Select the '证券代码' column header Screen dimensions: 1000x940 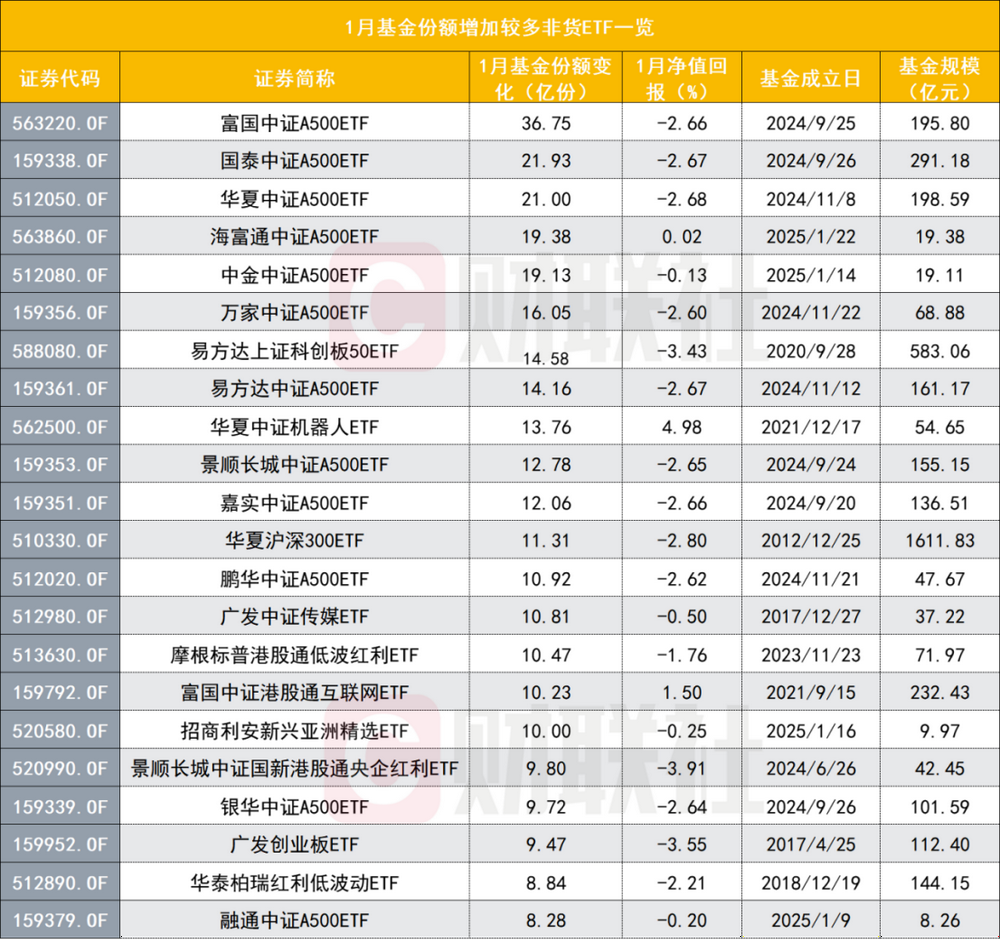[x=60, y=78]
